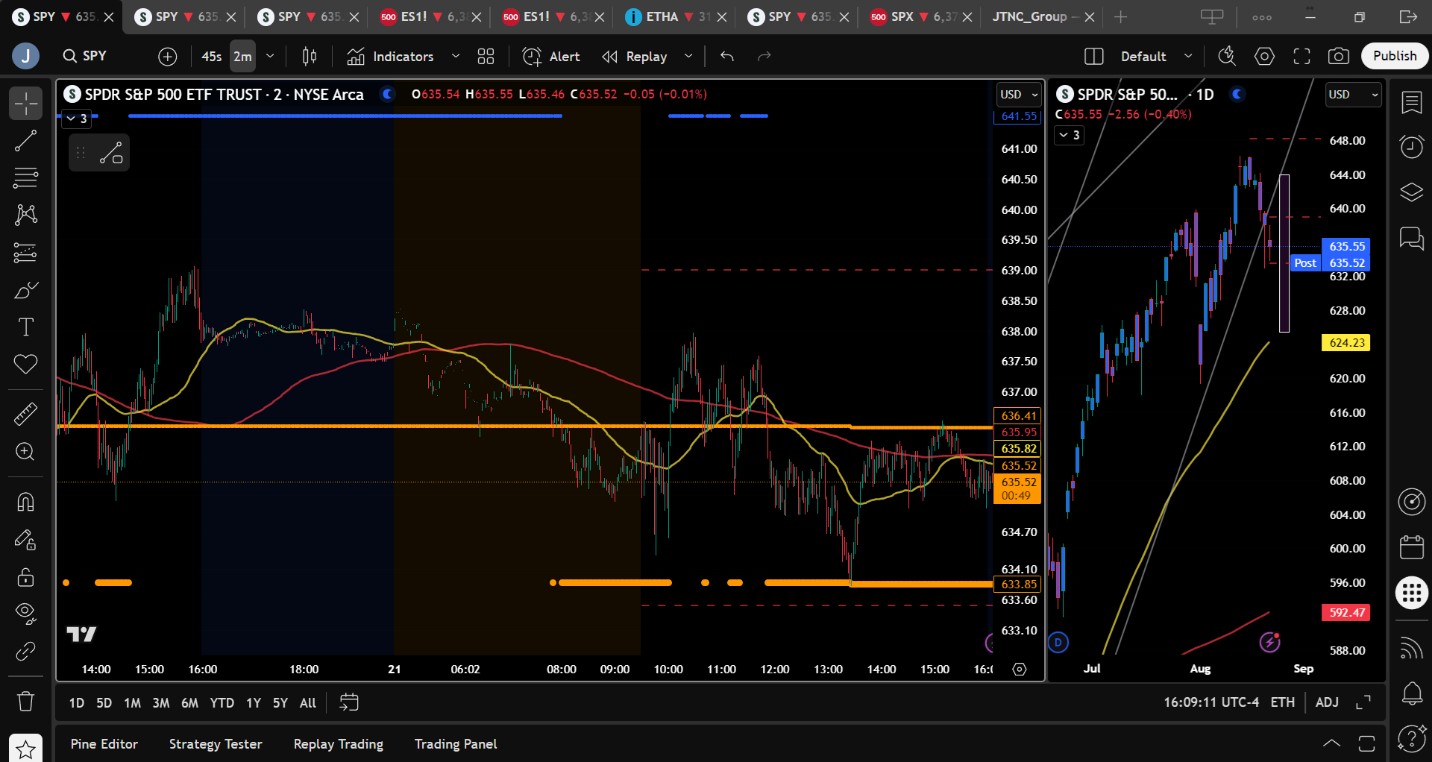Open USD currency dropdown on 1D chart
The image size is (1432, 762).
coord(1353,95)
